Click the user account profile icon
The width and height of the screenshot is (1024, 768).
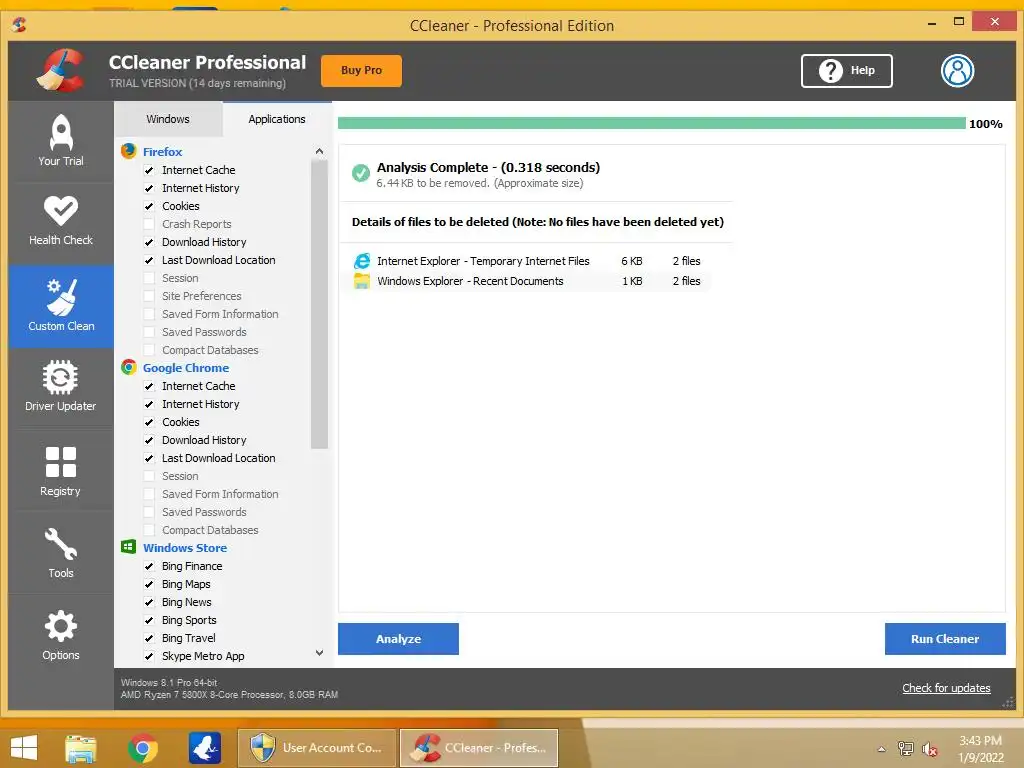957,71
